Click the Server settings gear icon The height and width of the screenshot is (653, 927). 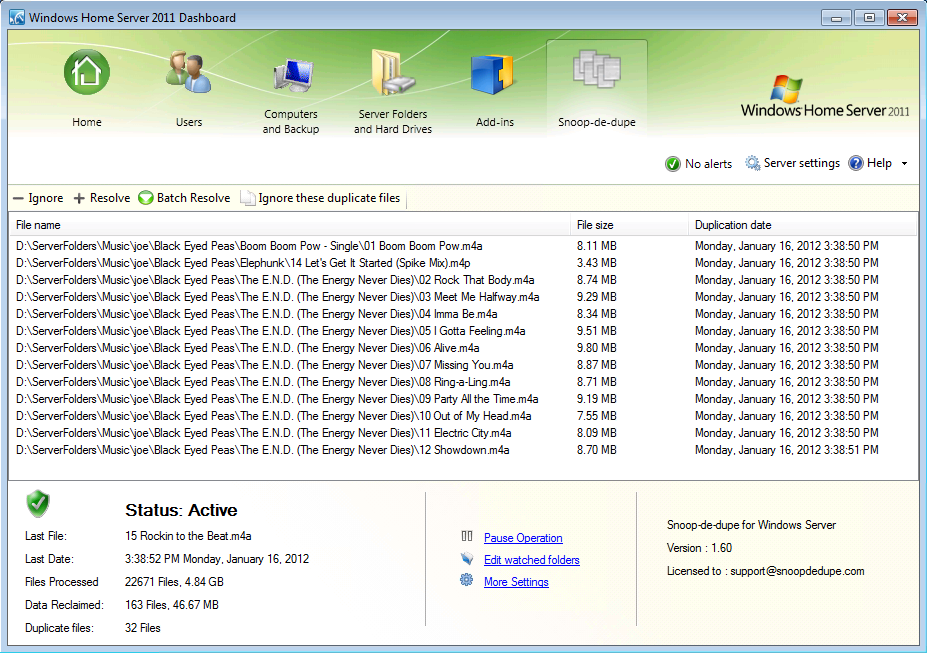coord(752,163)
